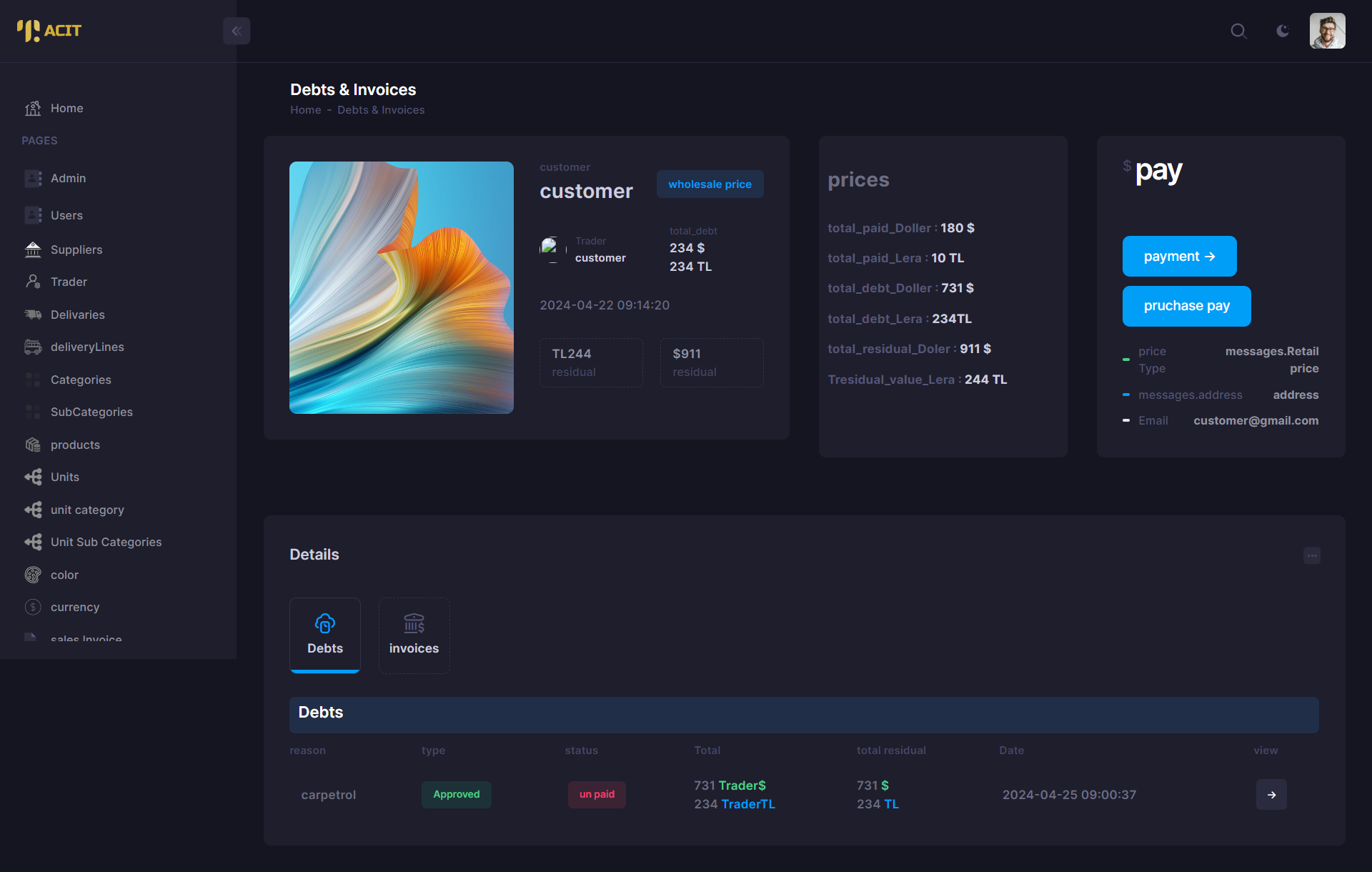Screen dimensions: 1372x872
Task: View carpetrol debt with arrow button
Action: [1271, 794]
